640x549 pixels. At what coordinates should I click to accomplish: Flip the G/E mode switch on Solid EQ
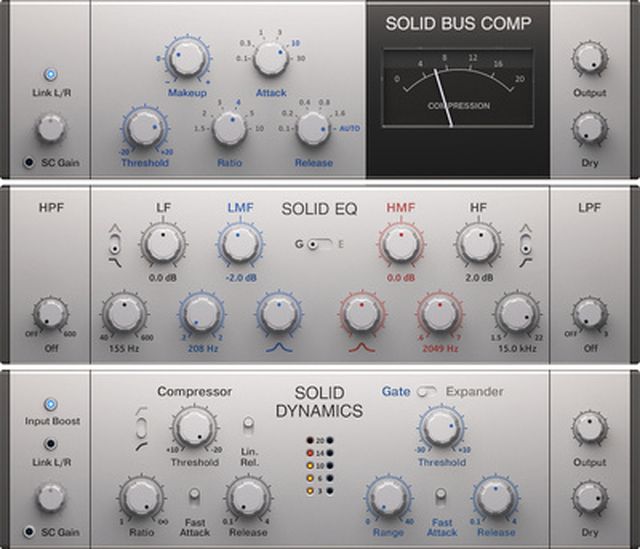pos(320,244)
